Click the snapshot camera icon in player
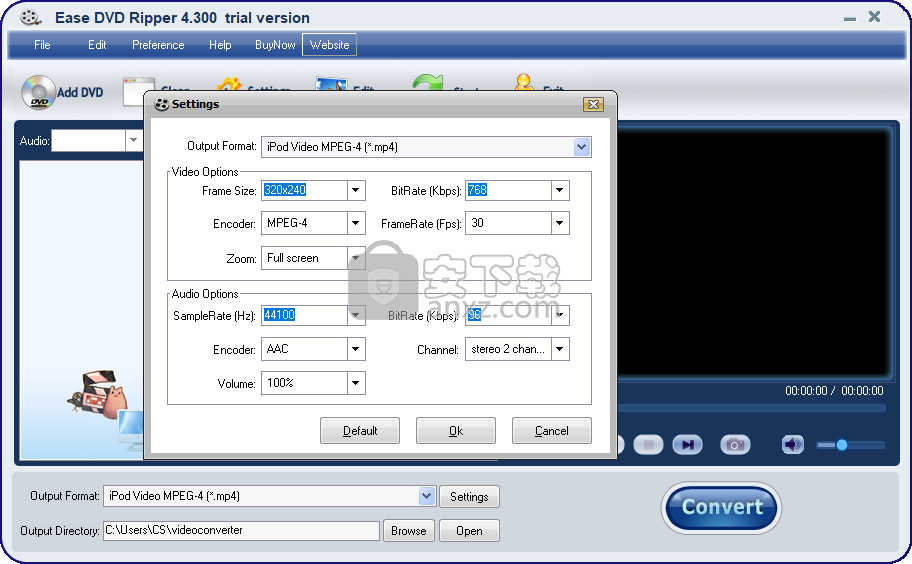 tap(735, 445)
